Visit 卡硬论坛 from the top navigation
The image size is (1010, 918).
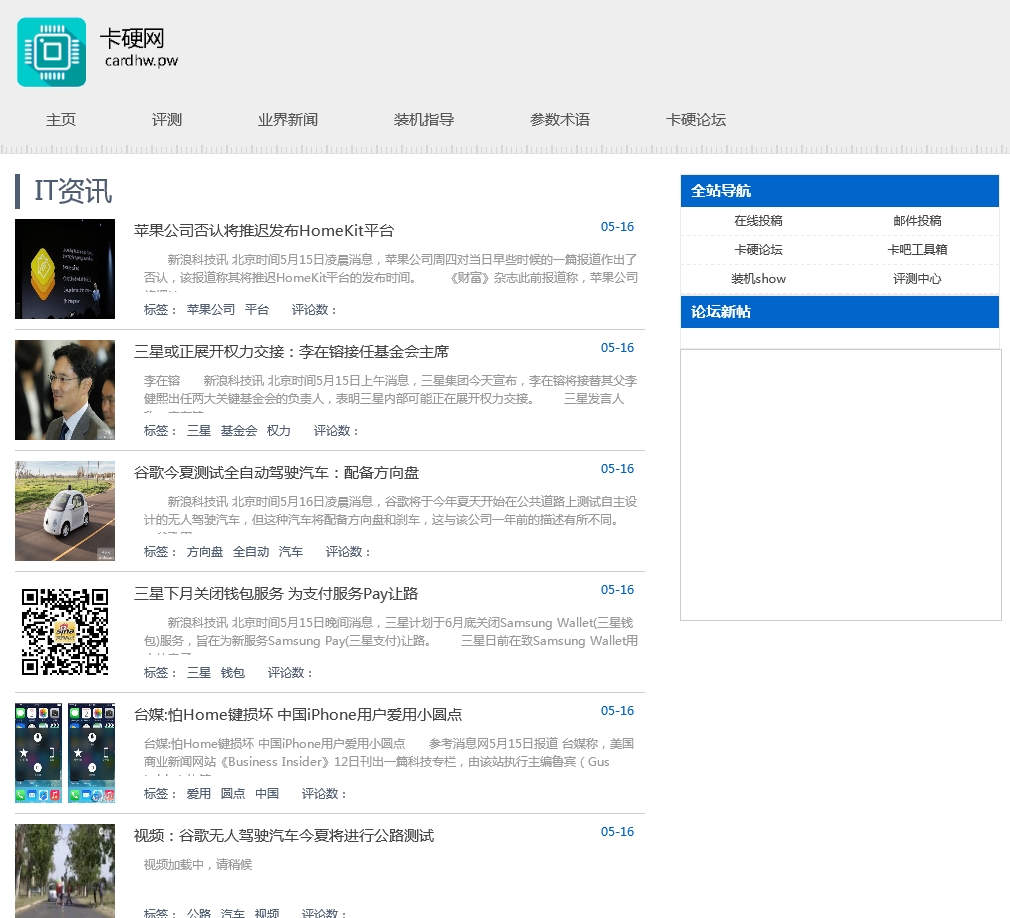(696, 120)
